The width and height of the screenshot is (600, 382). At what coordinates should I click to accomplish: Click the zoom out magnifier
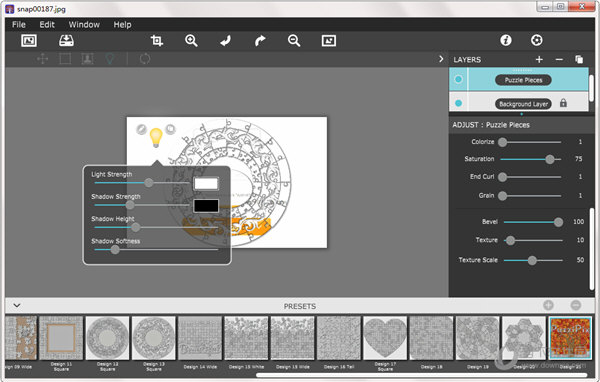pyautogui.click(x=294, y=41)
